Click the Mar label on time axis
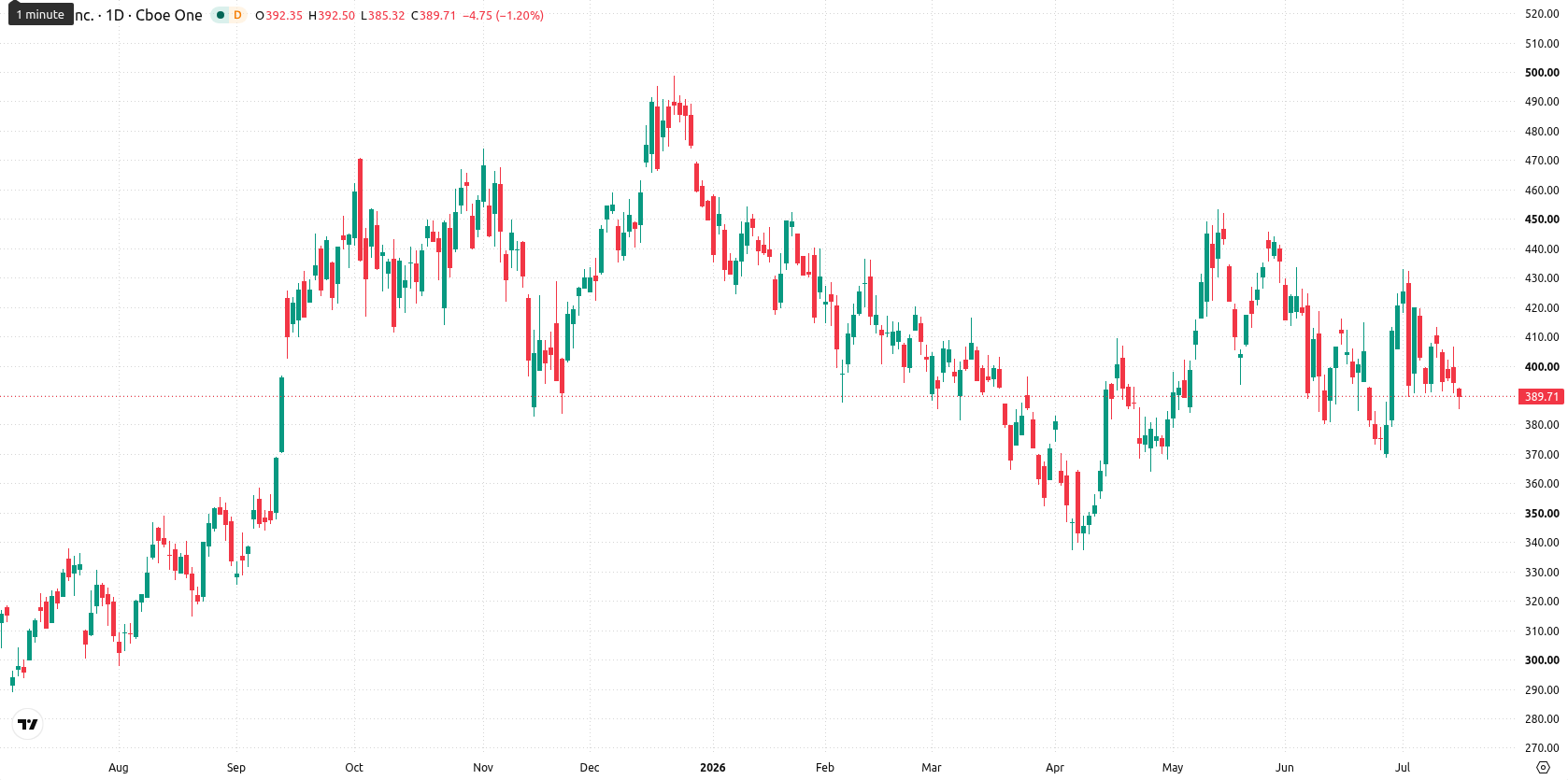This screenshot has height=780, width=1568. pos(932,767)
